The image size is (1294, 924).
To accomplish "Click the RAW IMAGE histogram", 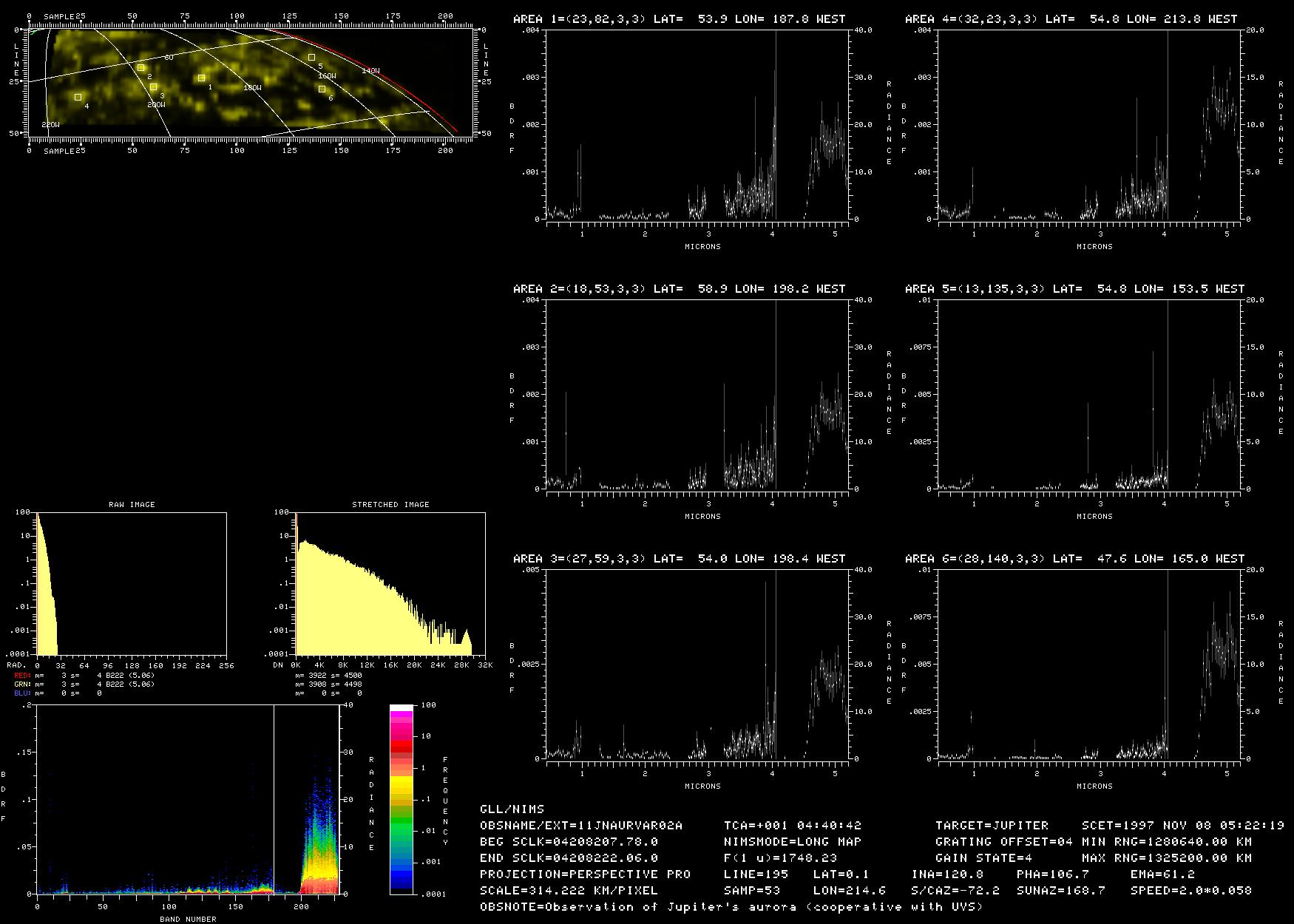I will (132, 583).
